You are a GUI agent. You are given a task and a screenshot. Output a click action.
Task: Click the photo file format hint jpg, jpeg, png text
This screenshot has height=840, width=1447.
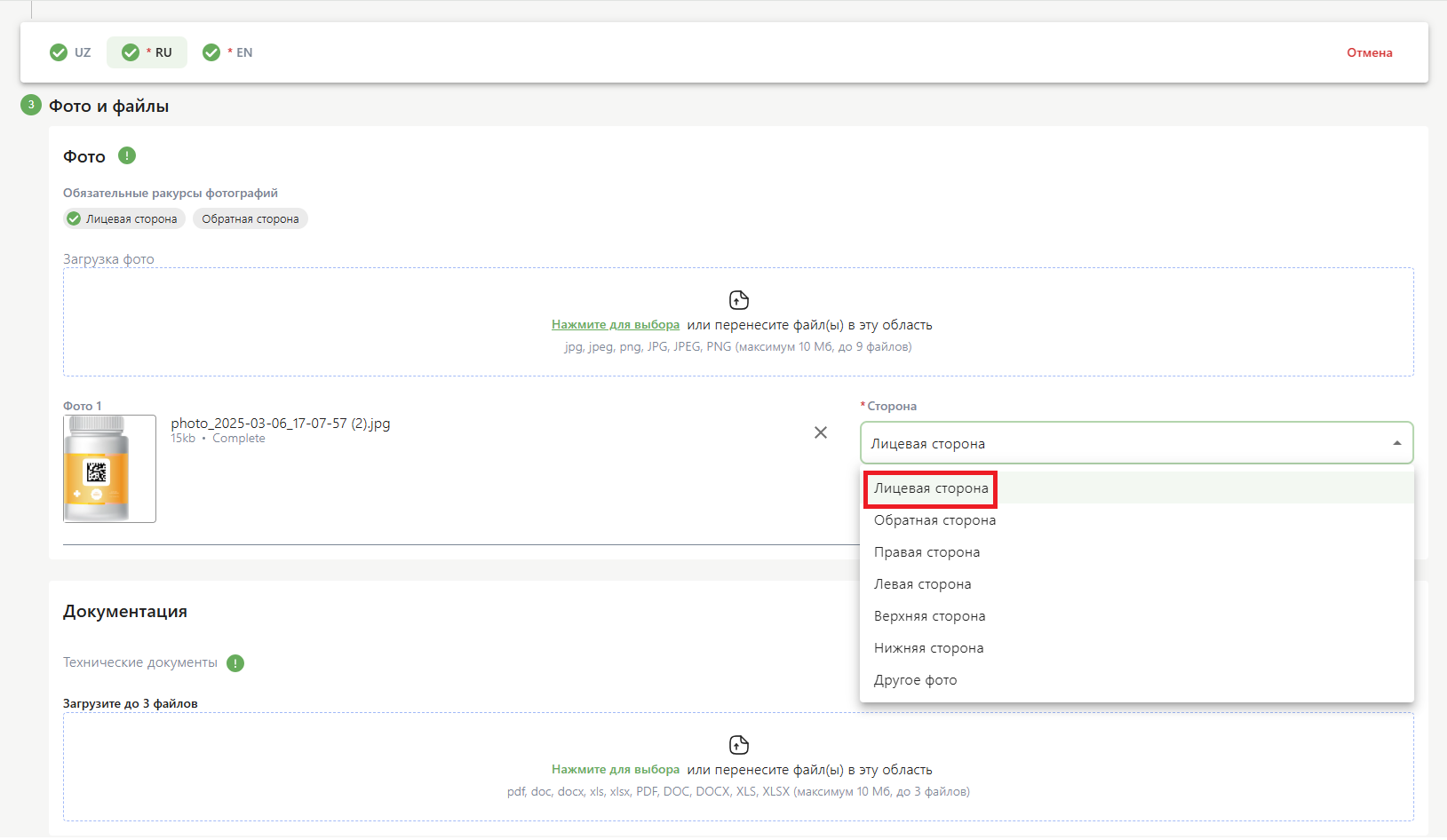738,347
